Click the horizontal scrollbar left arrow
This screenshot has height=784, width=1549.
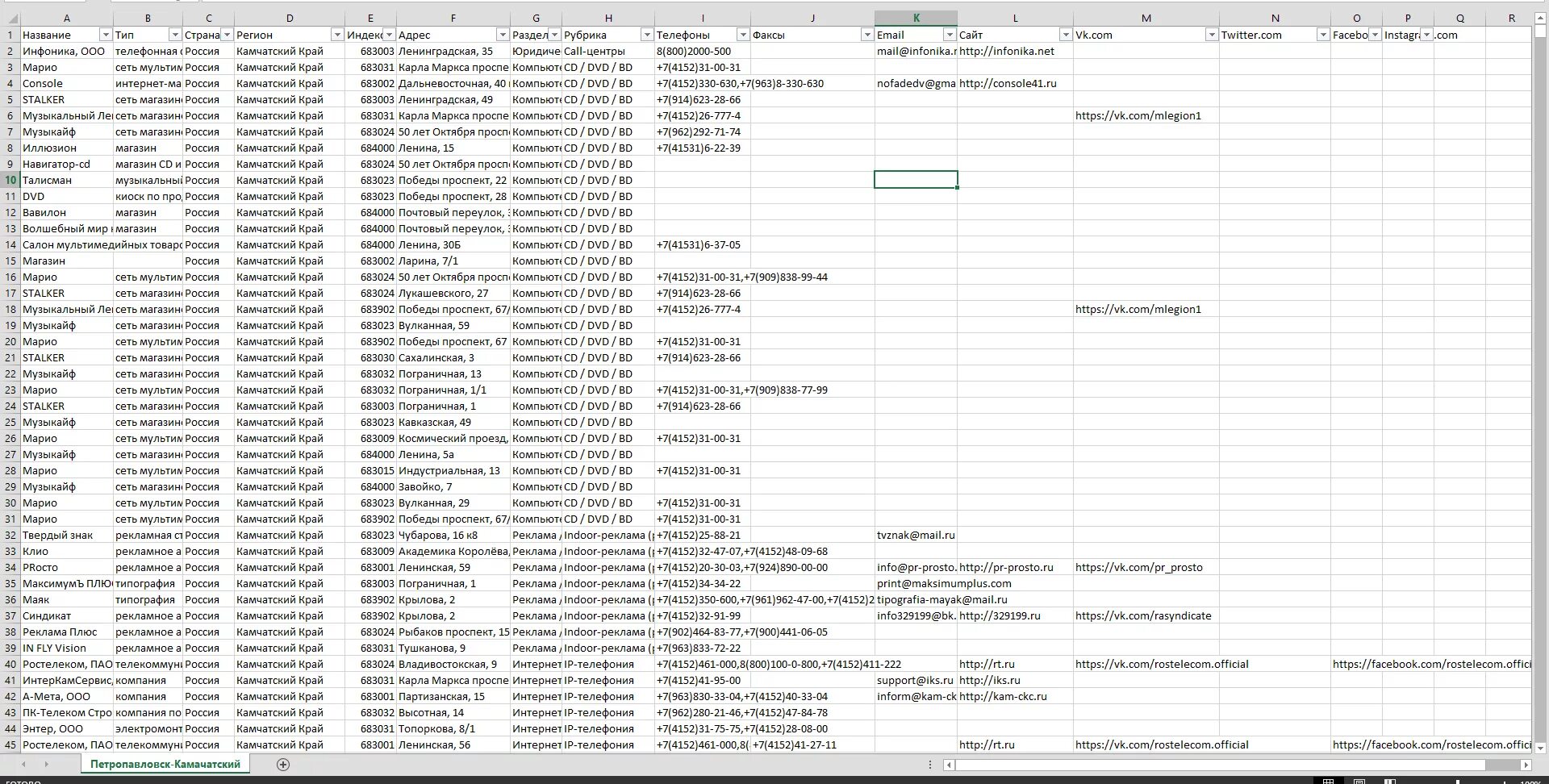tap(950, 765)
